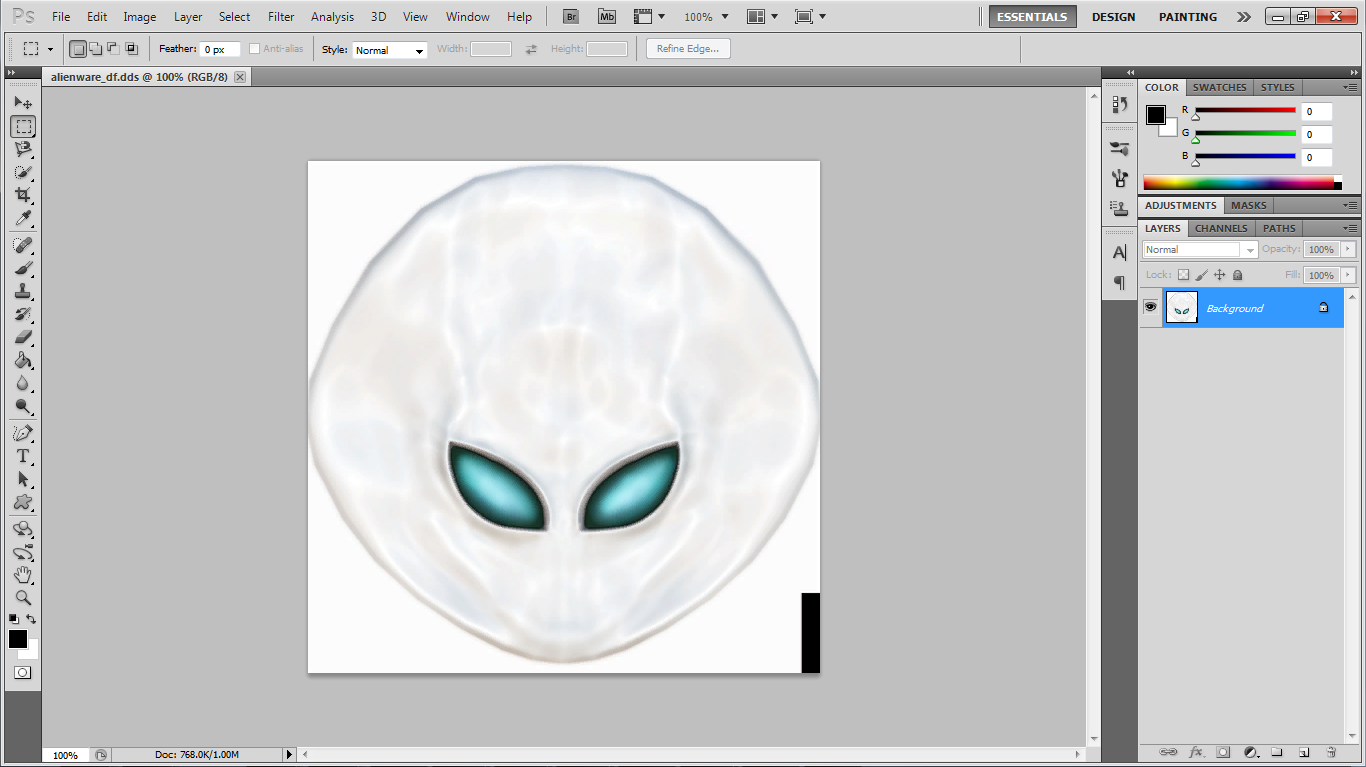Screen dimensions: 1366x767
Task: Select the Paint Bucket tool
Action: (x=23, y=360)
